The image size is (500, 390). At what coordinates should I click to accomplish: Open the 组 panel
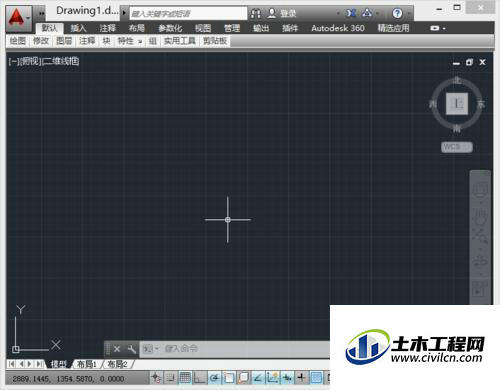tap(153, 41)
